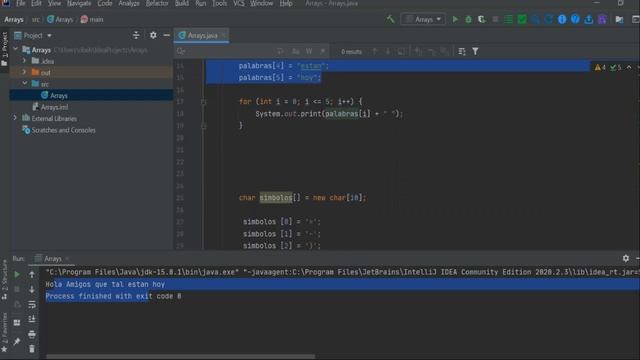This screenshot has height=360, width=640.
Task: Open the Build menu
Action: pyautogui.click(x=182, y=3)
